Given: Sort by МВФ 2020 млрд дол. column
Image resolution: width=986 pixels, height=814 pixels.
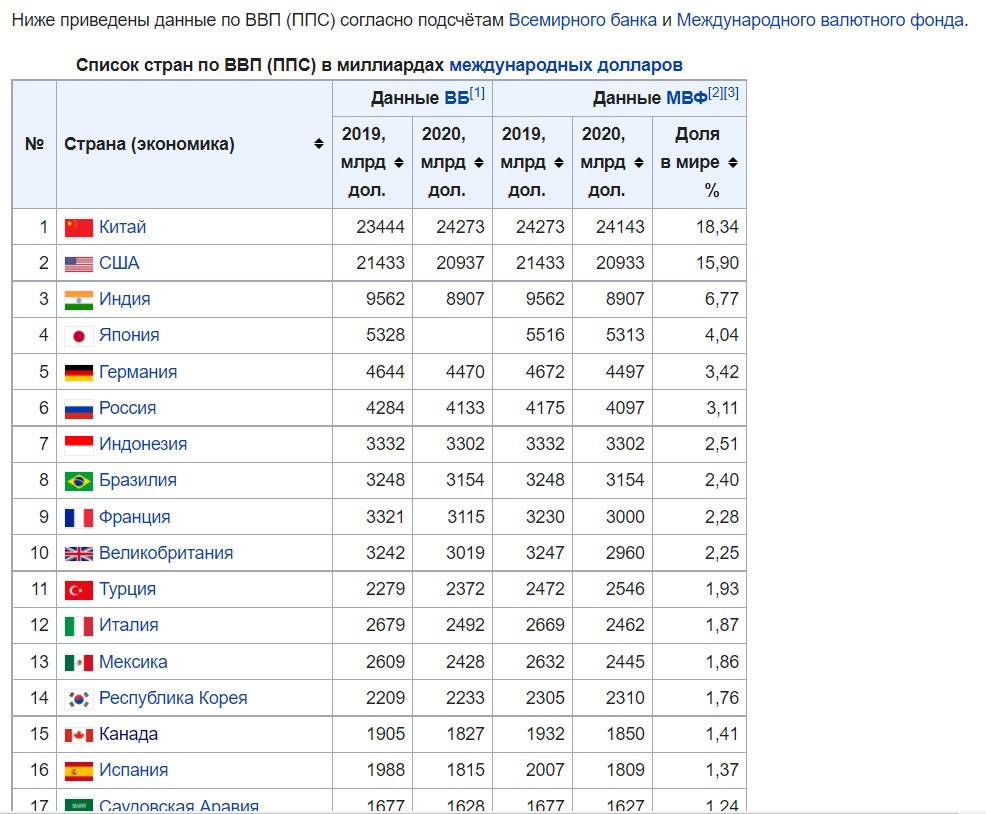Looking at the screenshot, I should (638, 163).
